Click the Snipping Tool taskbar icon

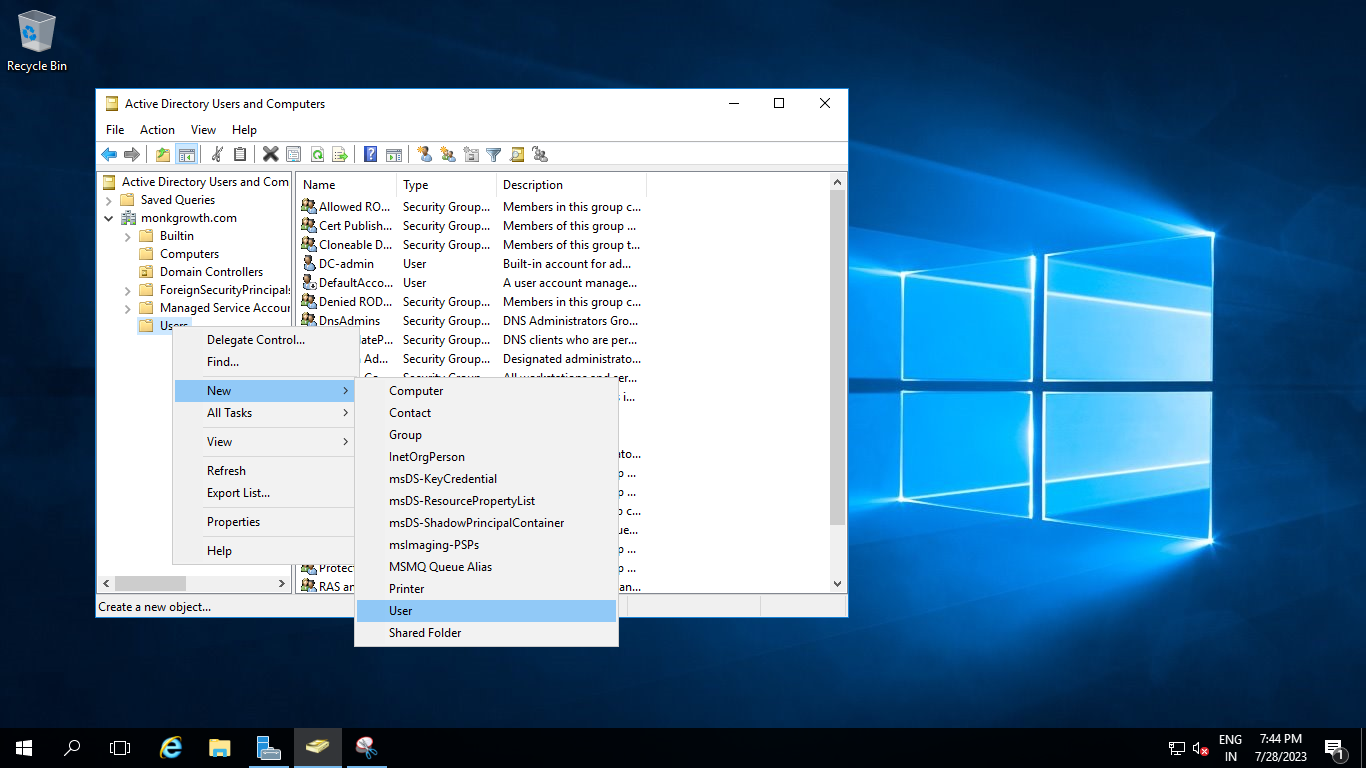[x=366, y=747]
